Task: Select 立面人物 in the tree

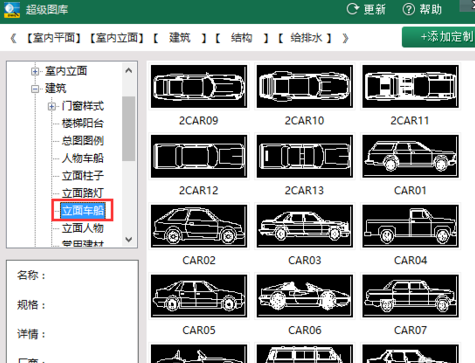Action: pyautogui.click(x=83, y=228)
